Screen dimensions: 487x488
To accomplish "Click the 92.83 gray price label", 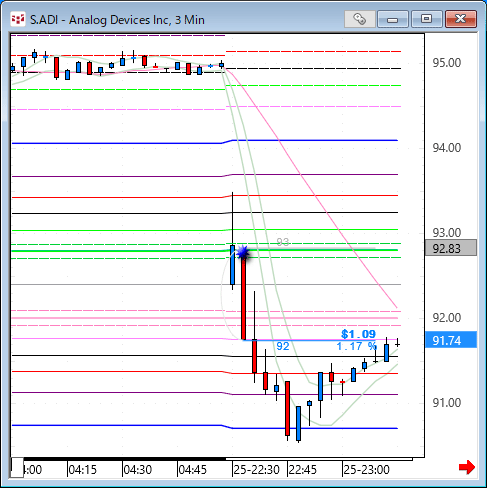I will pos(451,248).
